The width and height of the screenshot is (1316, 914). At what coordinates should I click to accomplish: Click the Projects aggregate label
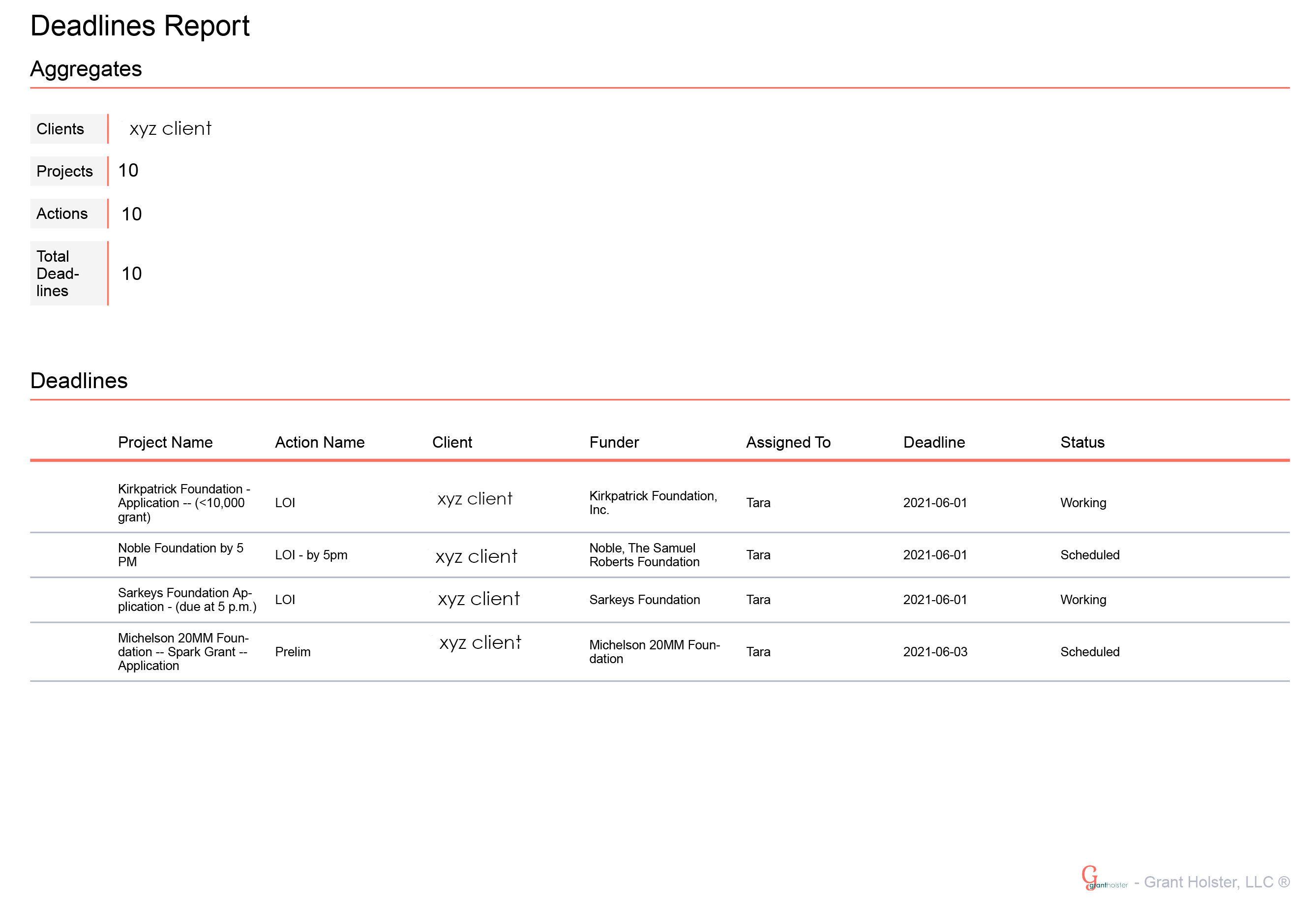tap(64, 171)
